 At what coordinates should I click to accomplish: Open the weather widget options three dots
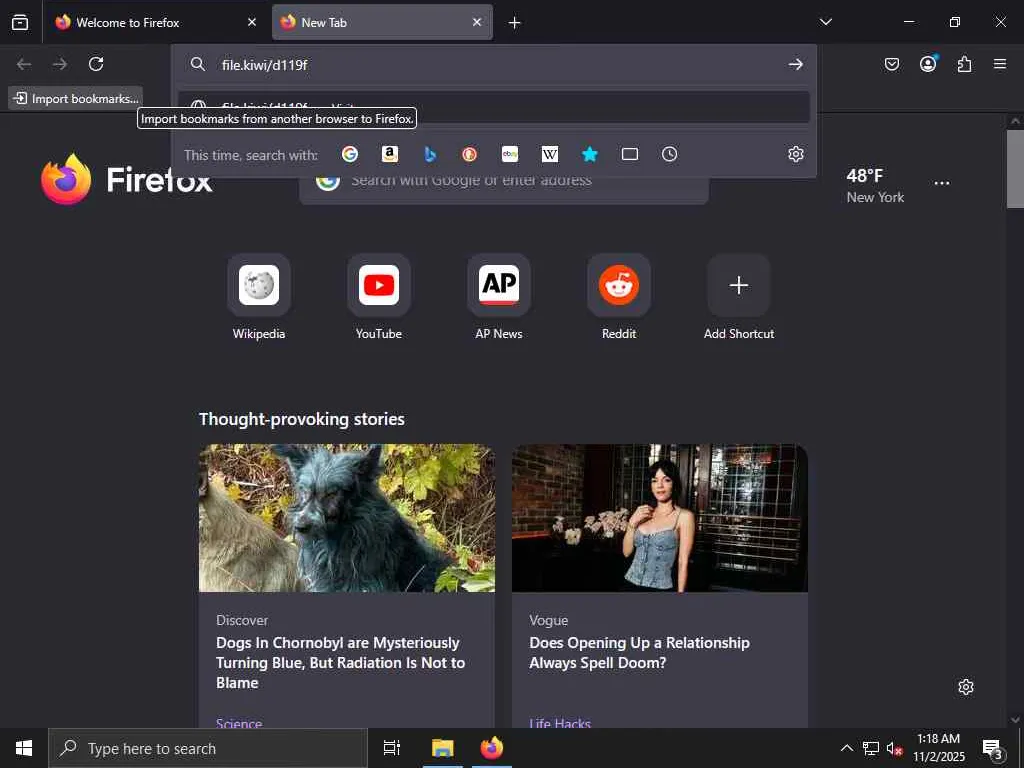point(942,183)
